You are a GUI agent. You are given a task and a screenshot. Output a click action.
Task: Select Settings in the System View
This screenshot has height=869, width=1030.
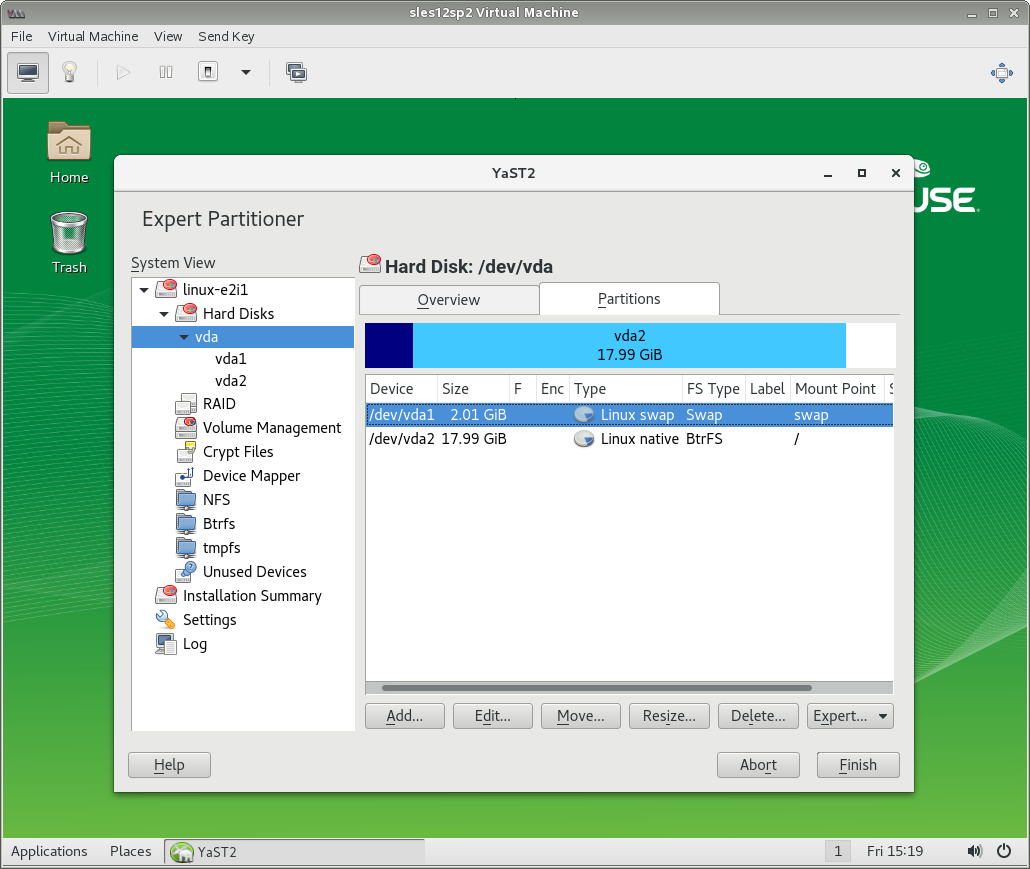[209, 620]
